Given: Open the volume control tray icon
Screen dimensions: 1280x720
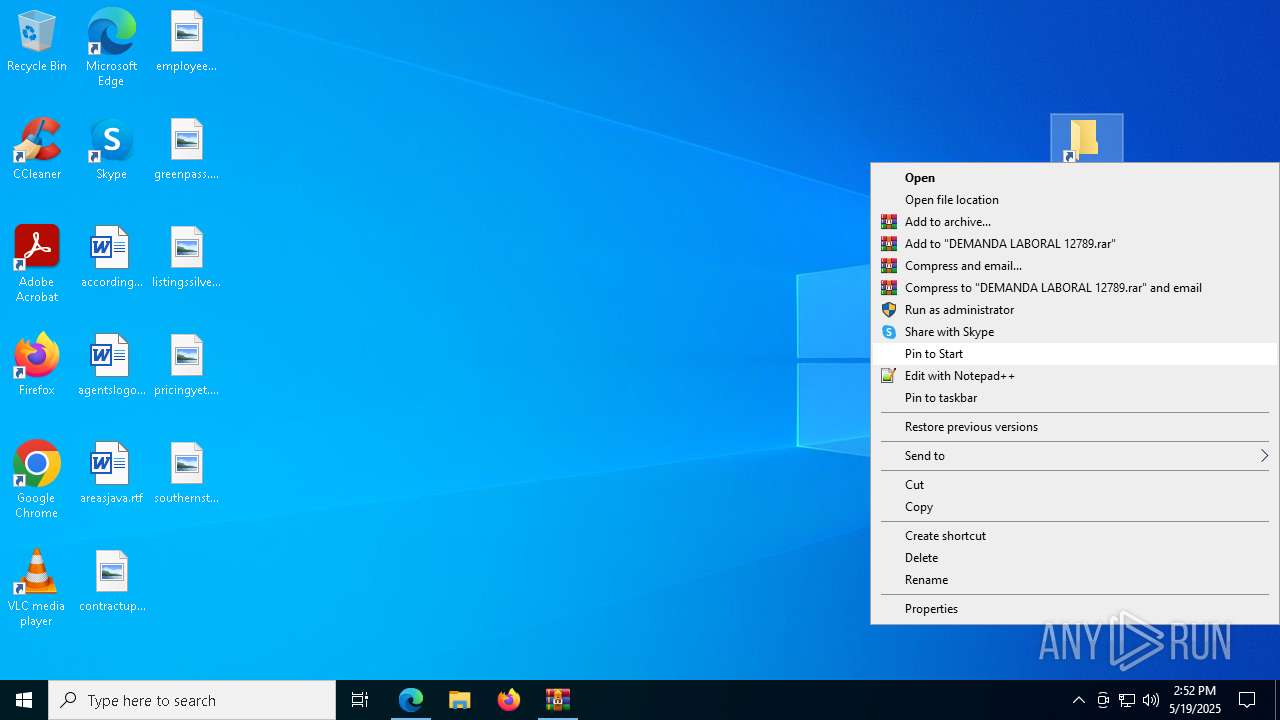Looking at the screenshot, I should 1151,700.
